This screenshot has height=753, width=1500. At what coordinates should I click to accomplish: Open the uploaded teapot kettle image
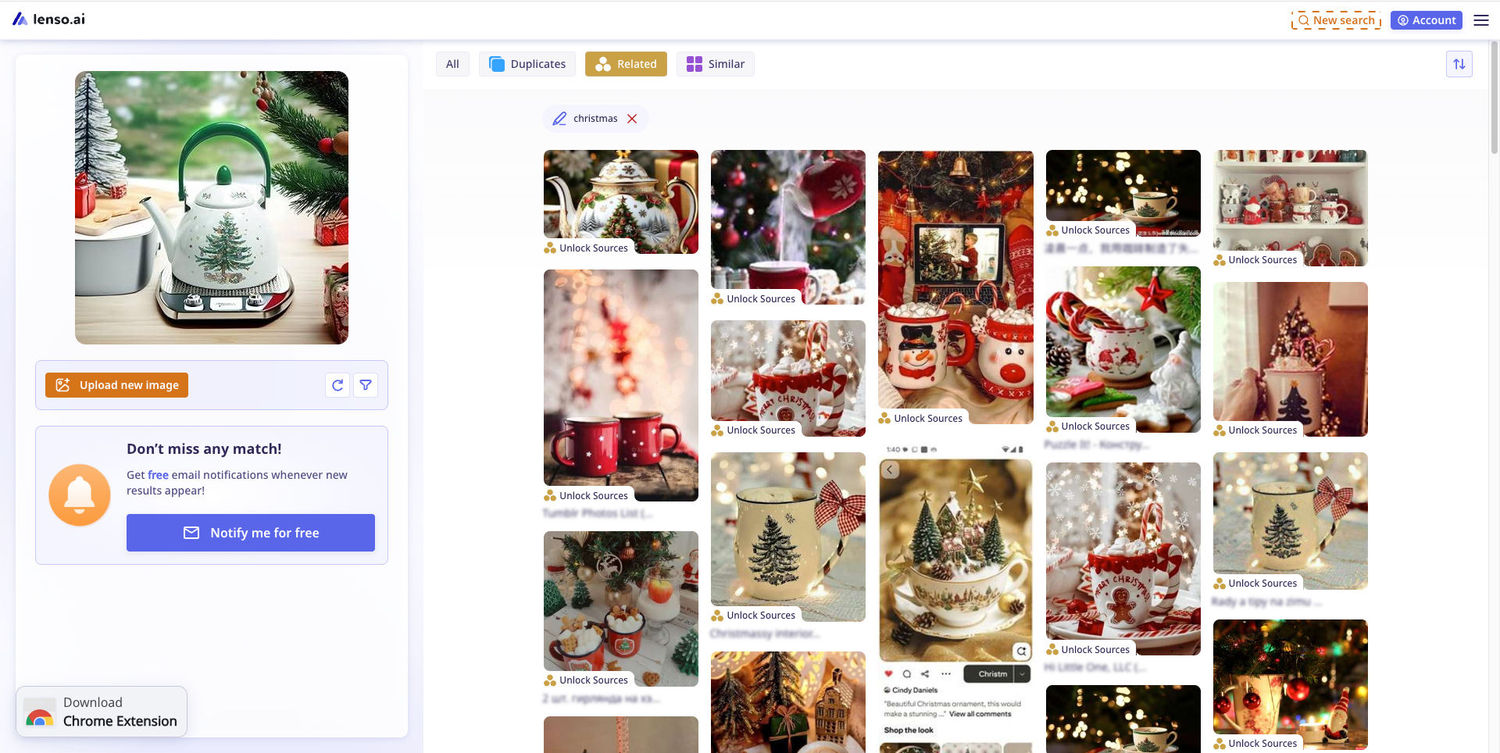212,208
